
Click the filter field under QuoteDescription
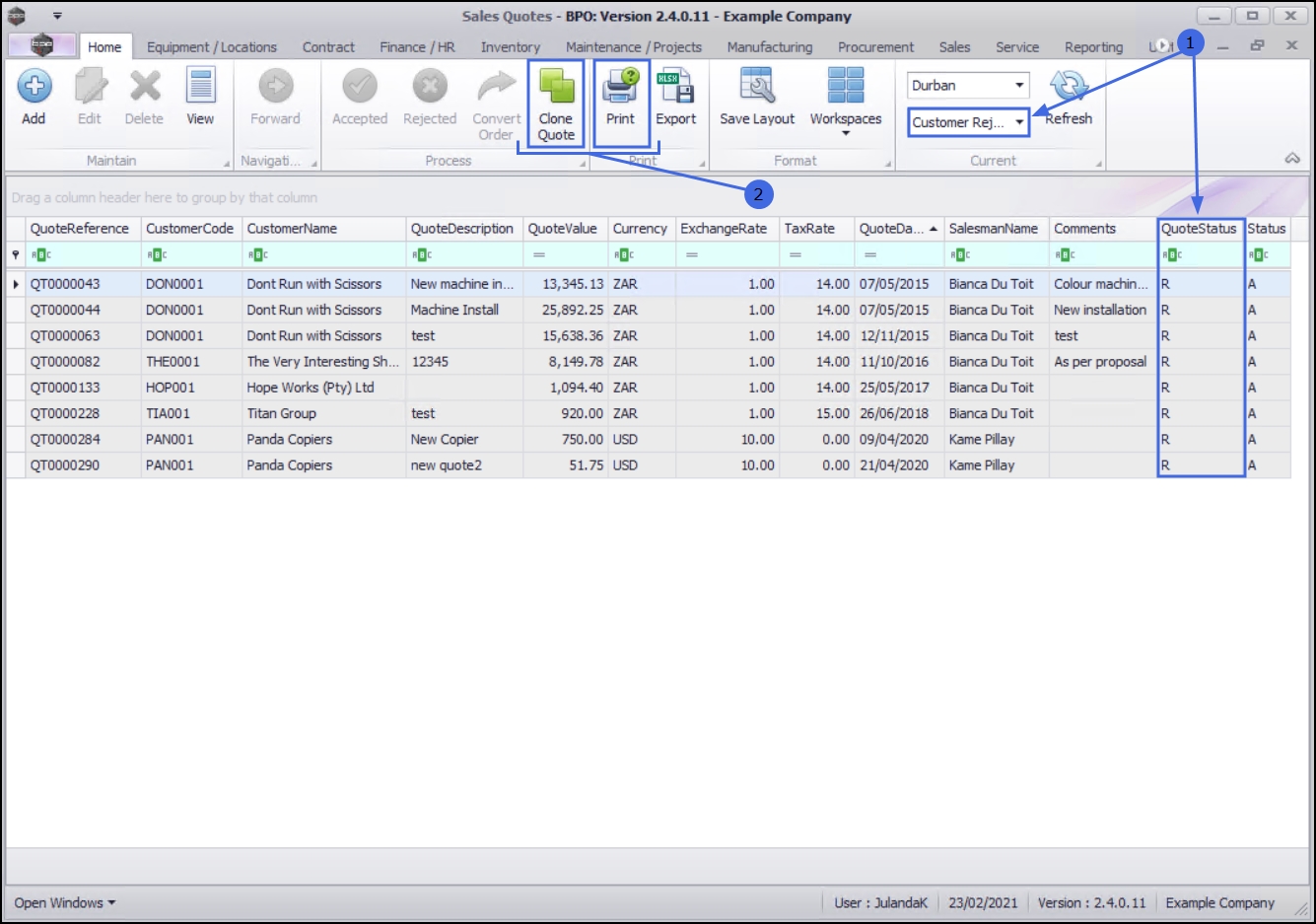pyautogui.click(x=464, y=254)
